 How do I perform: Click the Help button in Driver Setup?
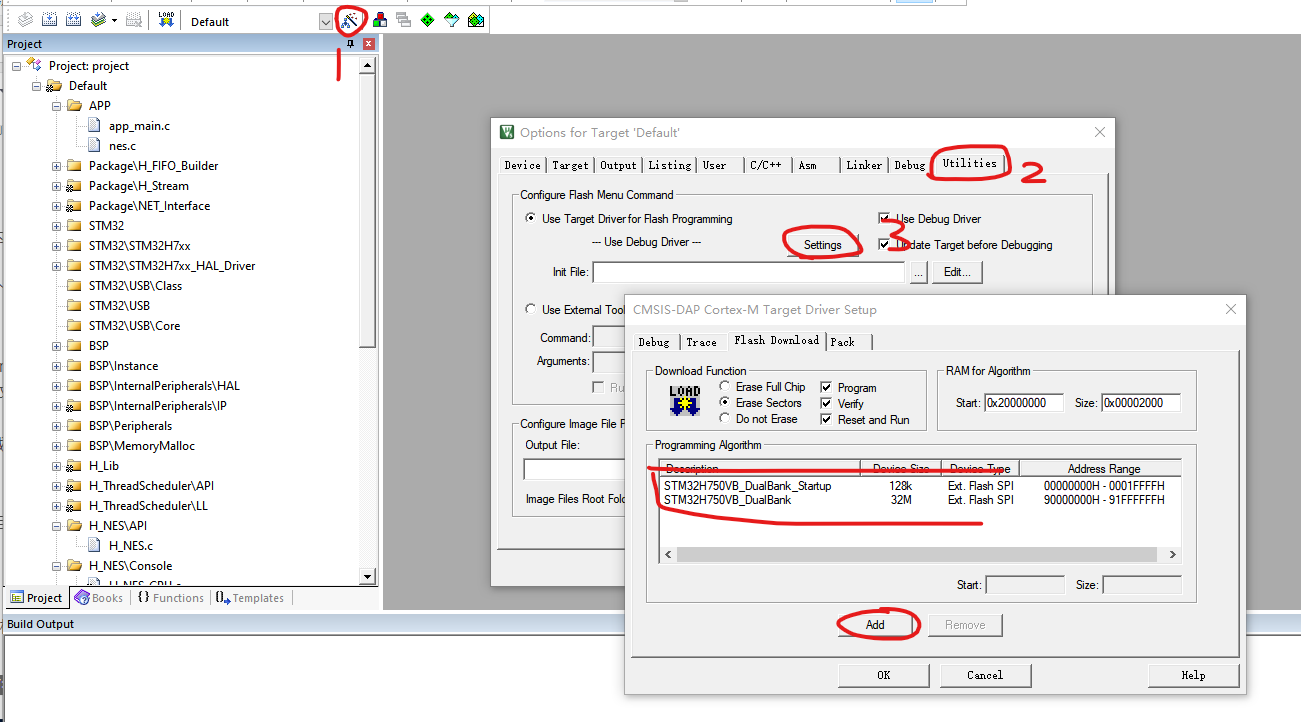pyautogui.click(x=1193, y=675)
